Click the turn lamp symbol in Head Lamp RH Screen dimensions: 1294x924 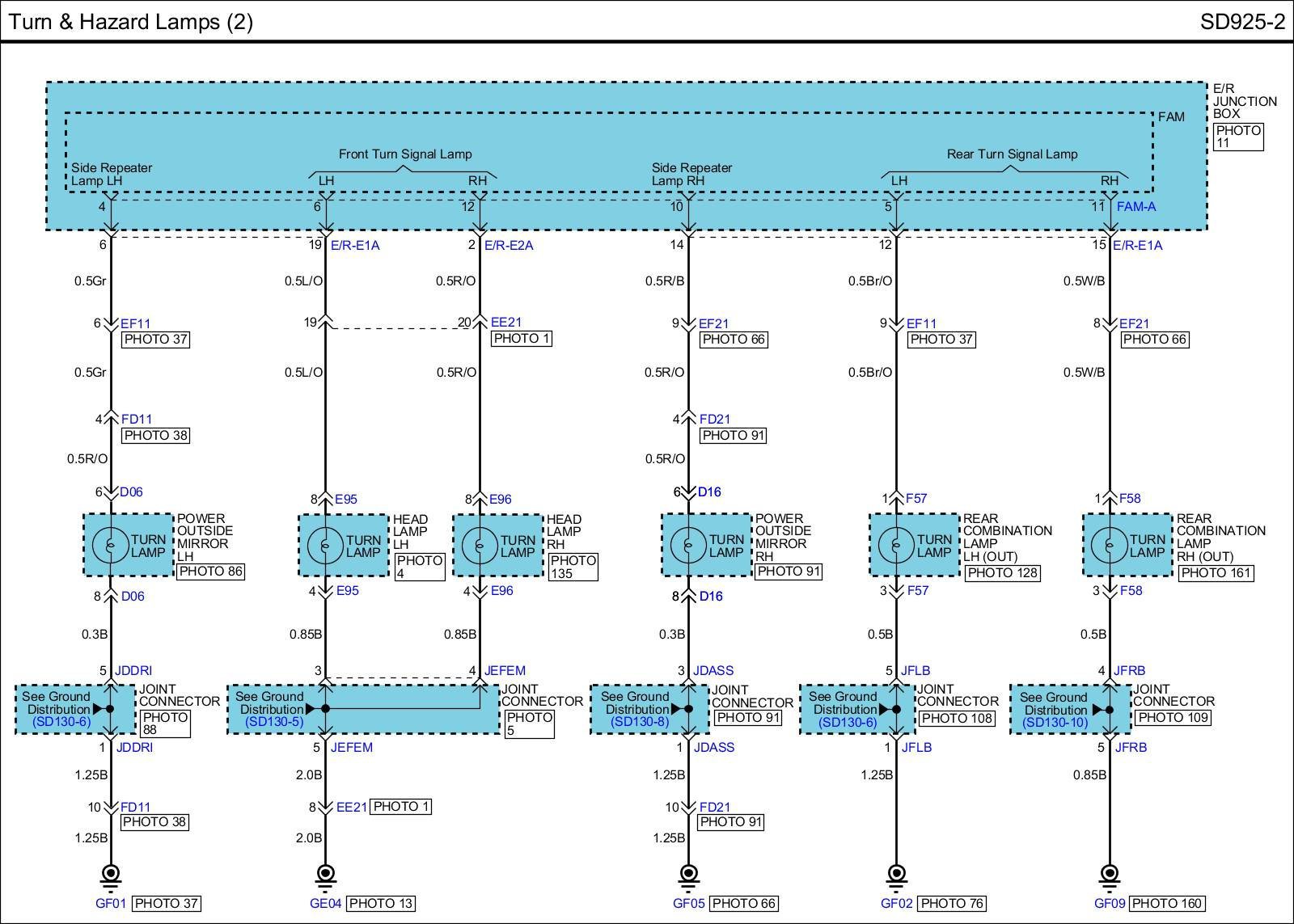480,546
